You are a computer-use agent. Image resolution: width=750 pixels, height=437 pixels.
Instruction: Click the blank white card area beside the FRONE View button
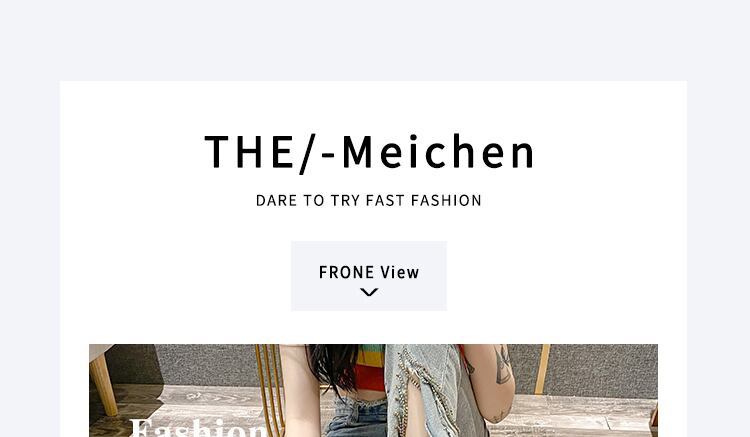564,276
